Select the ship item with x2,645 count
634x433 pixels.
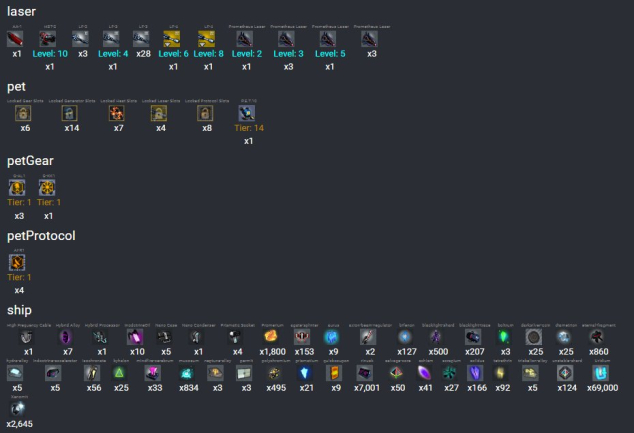19,409
